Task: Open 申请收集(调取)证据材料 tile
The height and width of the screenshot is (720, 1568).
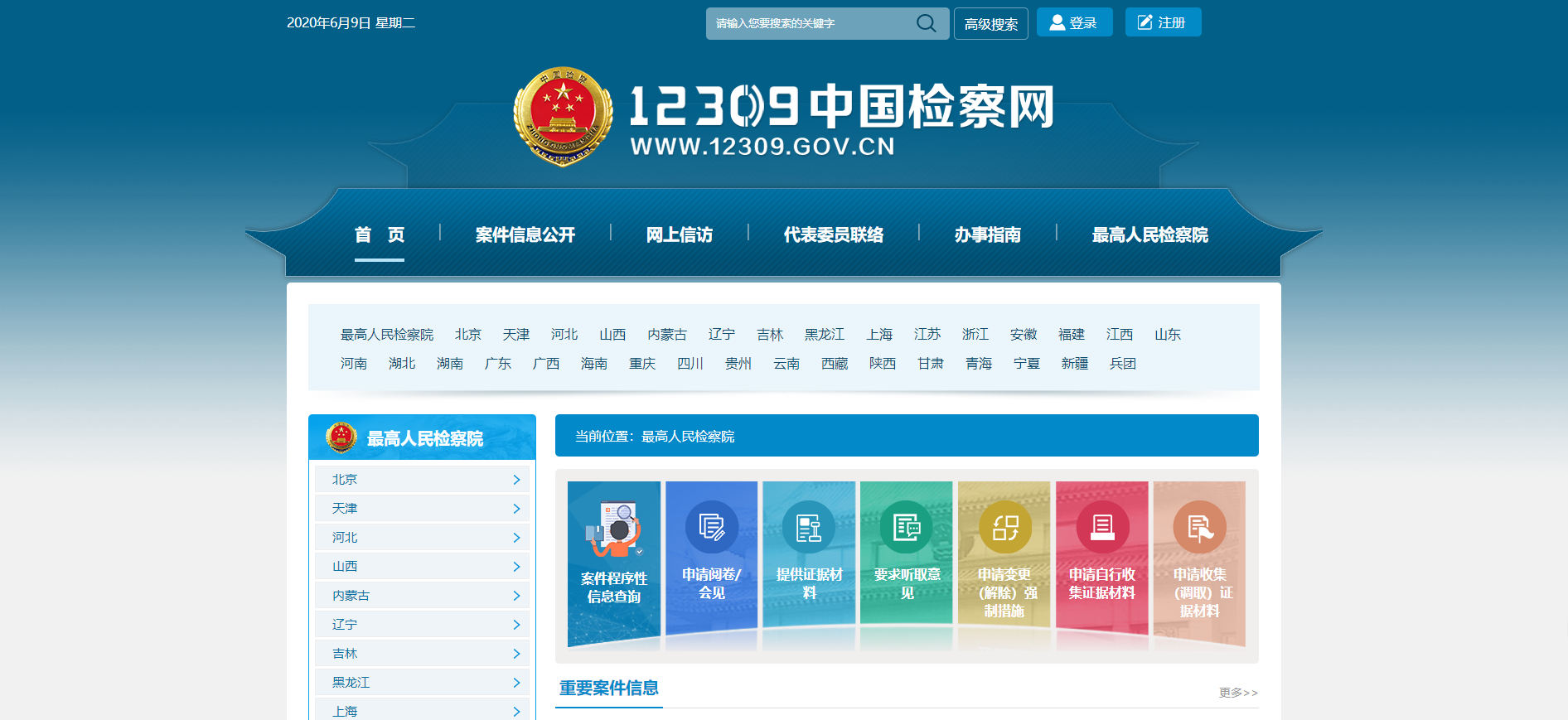Action: point(1199,564)
